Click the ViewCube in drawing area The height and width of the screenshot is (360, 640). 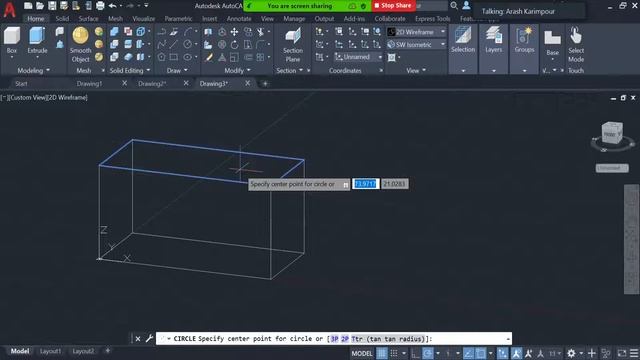click(612, 134)
